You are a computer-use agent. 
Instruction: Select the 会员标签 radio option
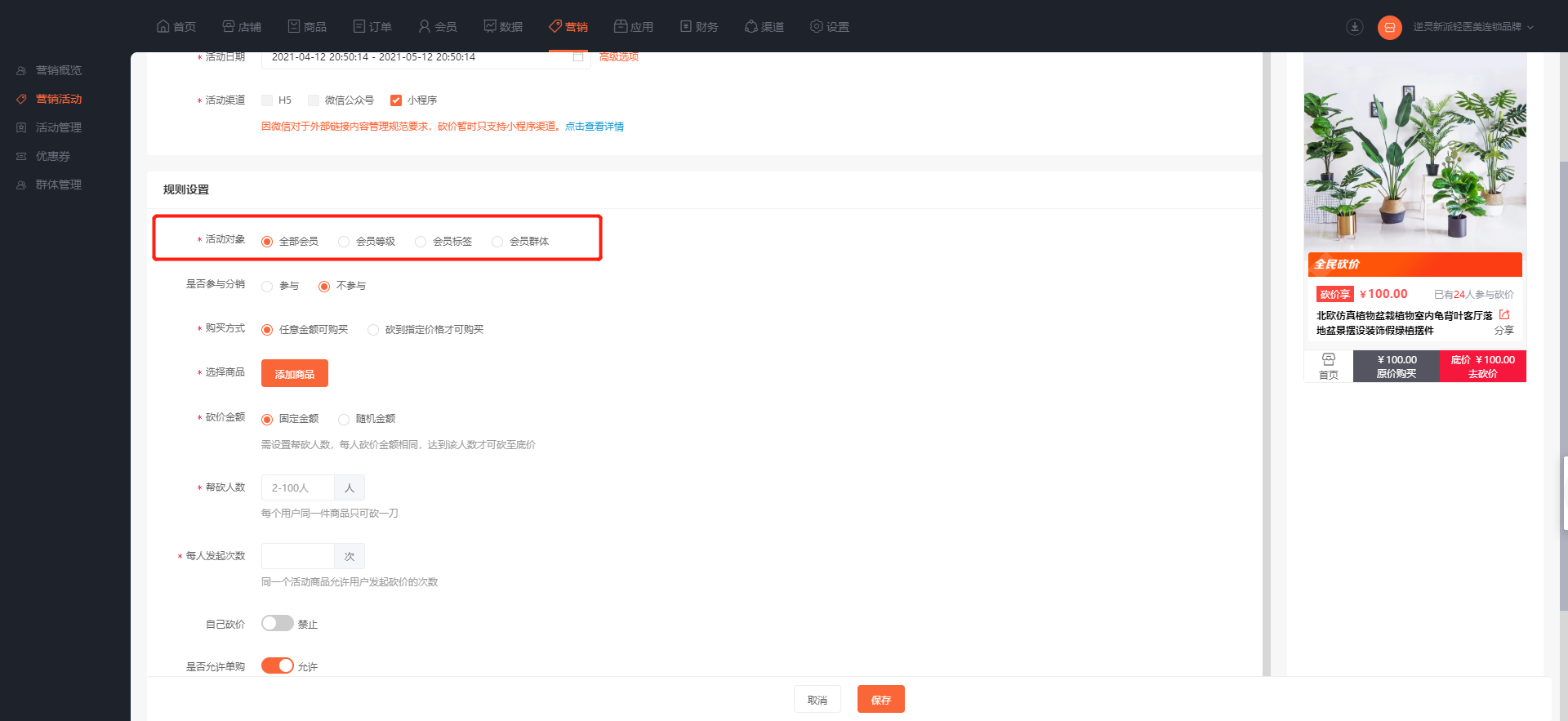421,242
